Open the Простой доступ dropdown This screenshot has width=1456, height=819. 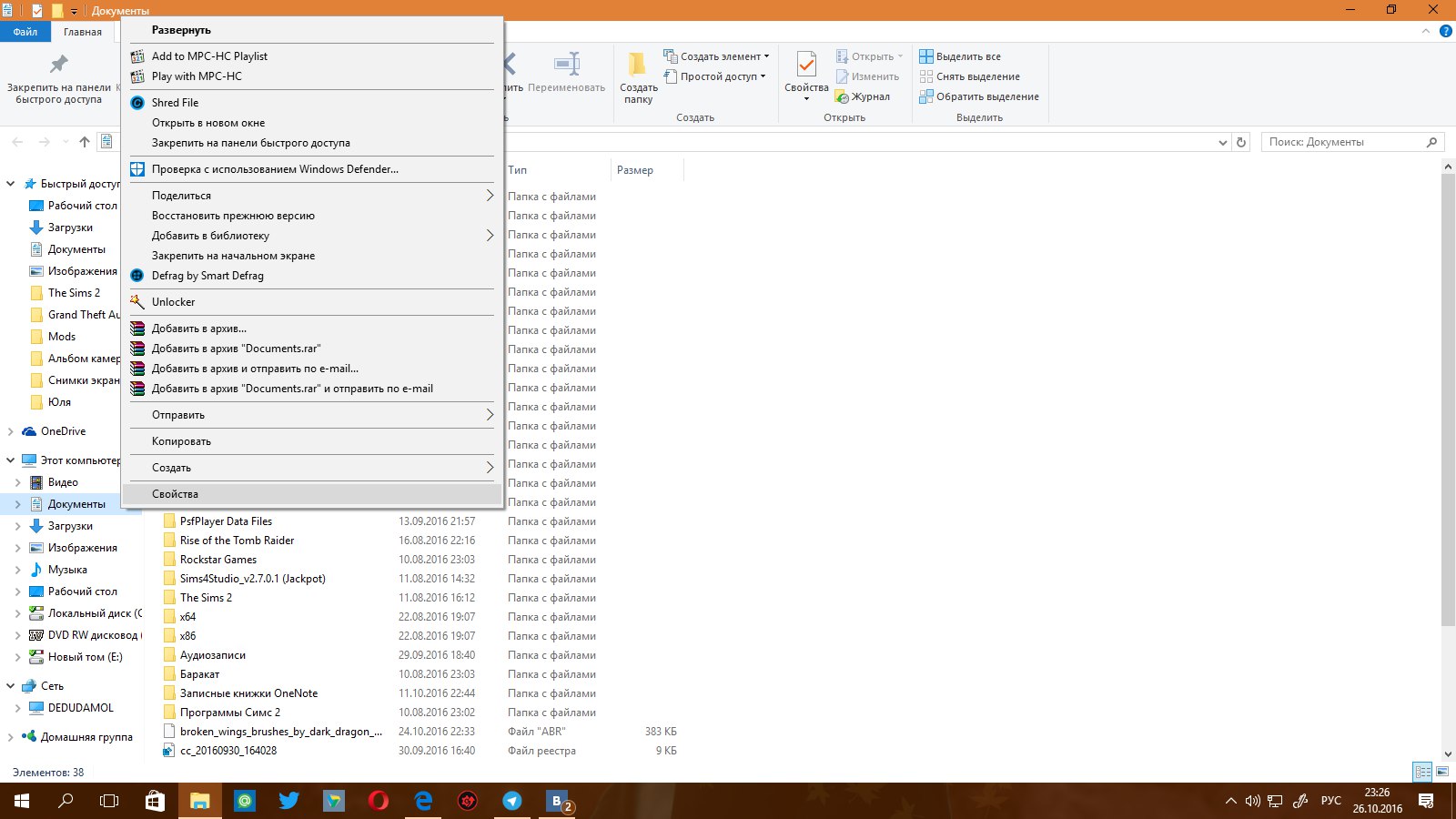point(716,76)
